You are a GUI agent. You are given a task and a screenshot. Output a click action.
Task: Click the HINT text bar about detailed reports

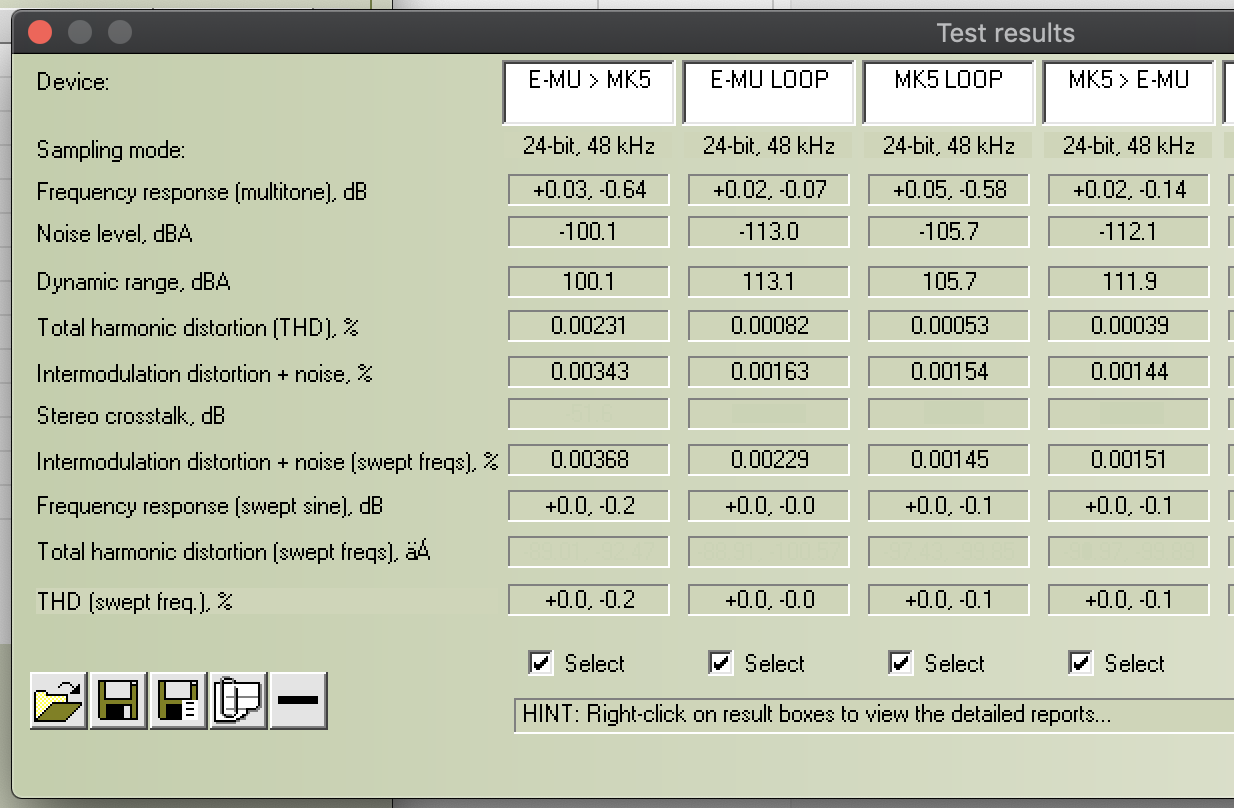[874, 715]
